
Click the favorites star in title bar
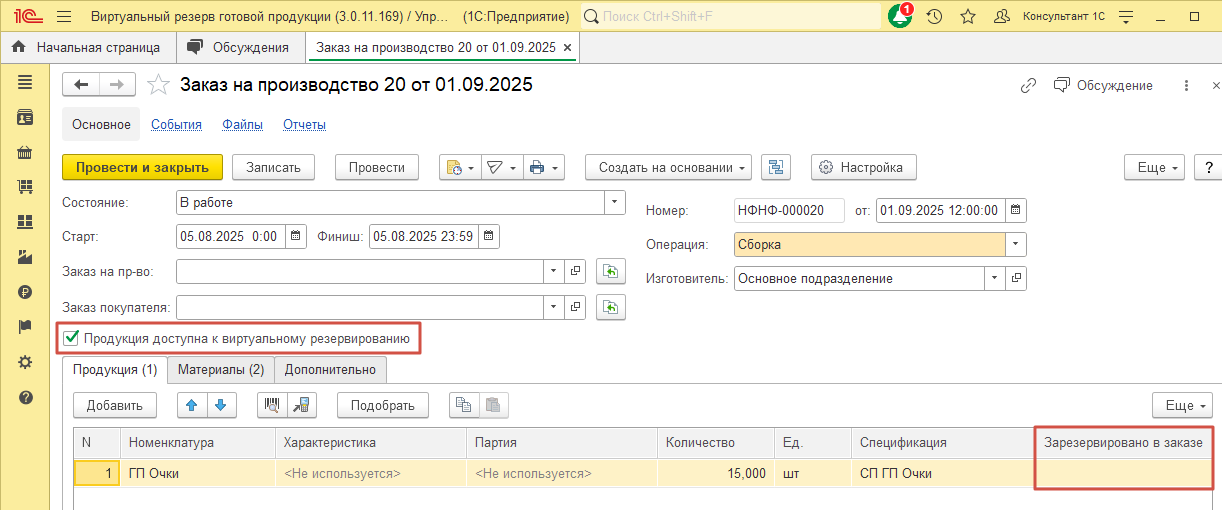[x=967, y=17]
